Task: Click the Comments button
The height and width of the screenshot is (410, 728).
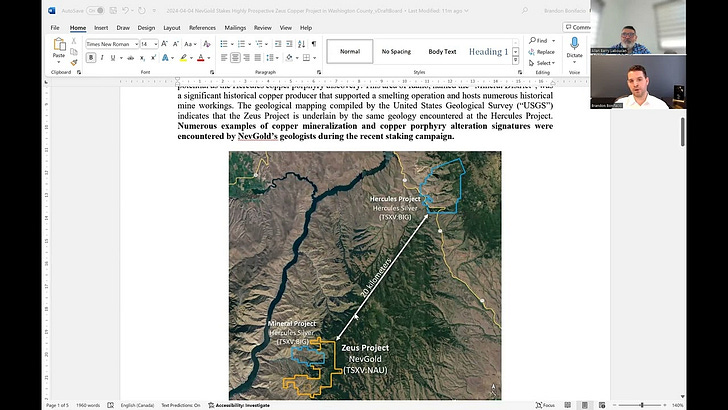Action: (577, 27)
